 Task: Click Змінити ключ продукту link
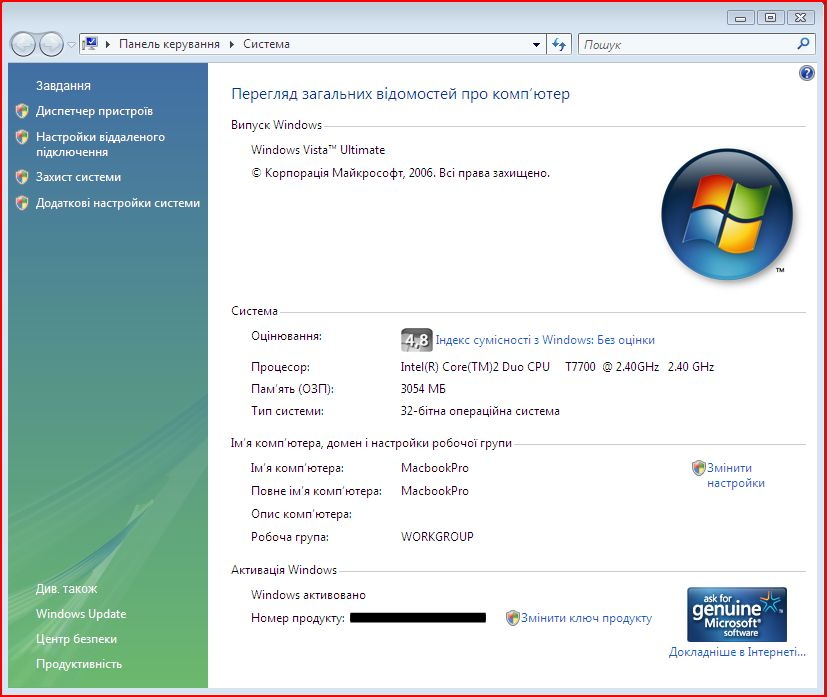[x=586, y=618]
